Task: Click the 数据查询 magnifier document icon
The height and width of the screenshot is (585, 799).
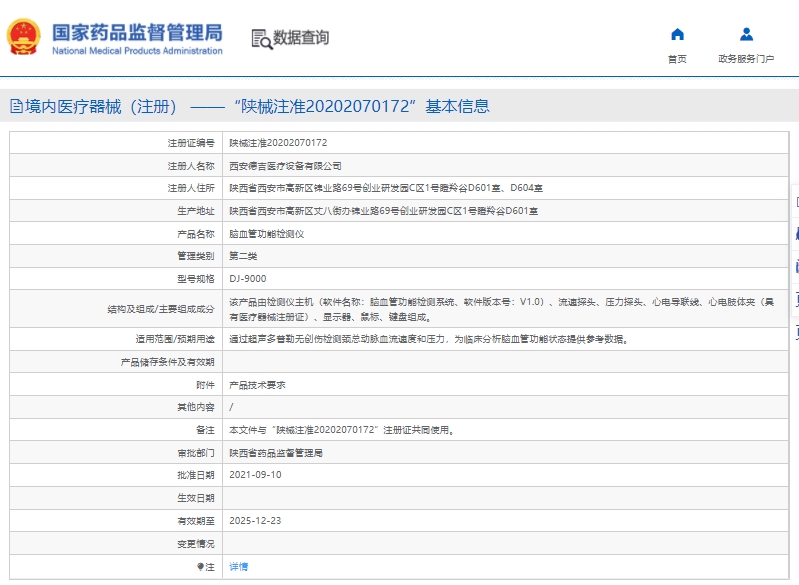Action: (x=261, y=38)
